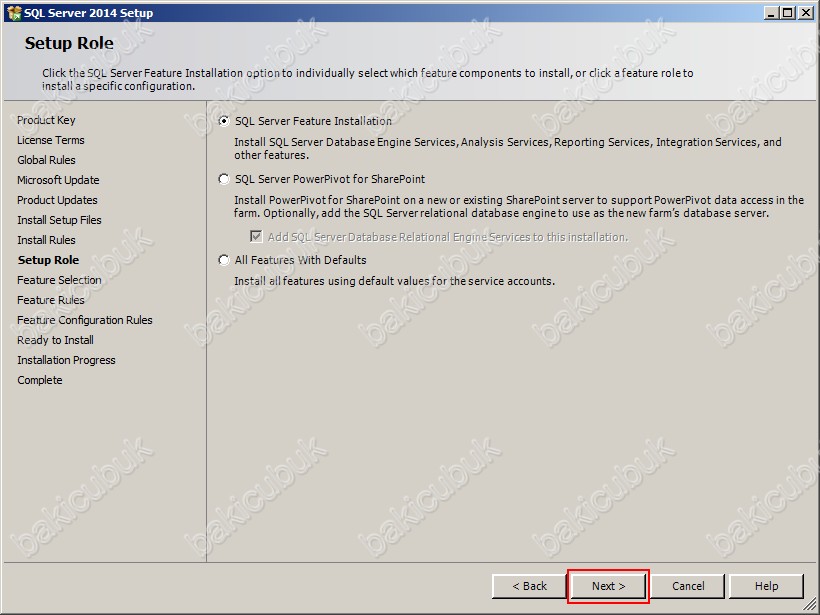Click the SQL Server setup title bar icon
820x615 pixels.
(x=14, y=13)
